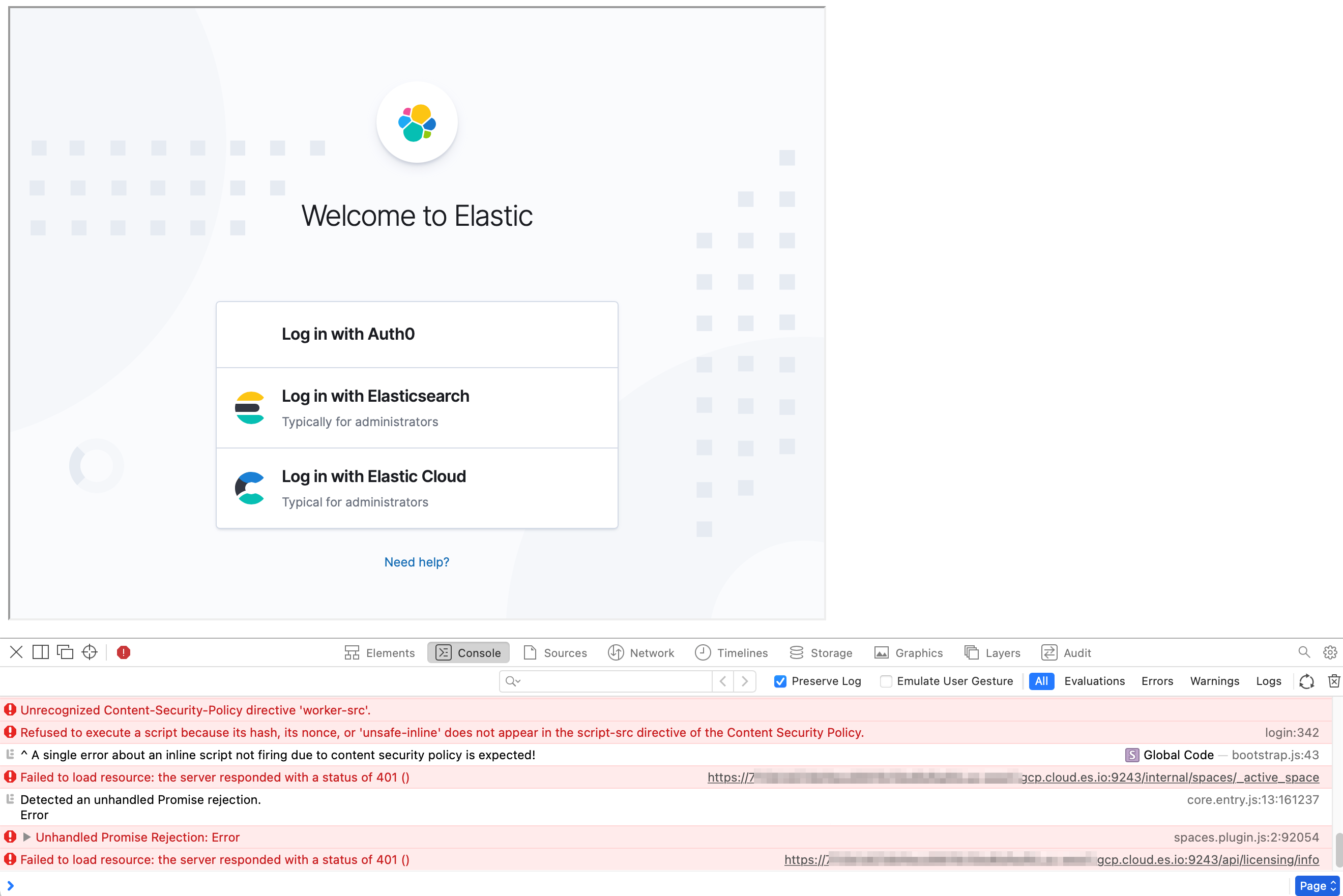Open spaces.plugin.js:2:92054 source link
This screenshot has height=896, width=1343.
[1246, 837]
